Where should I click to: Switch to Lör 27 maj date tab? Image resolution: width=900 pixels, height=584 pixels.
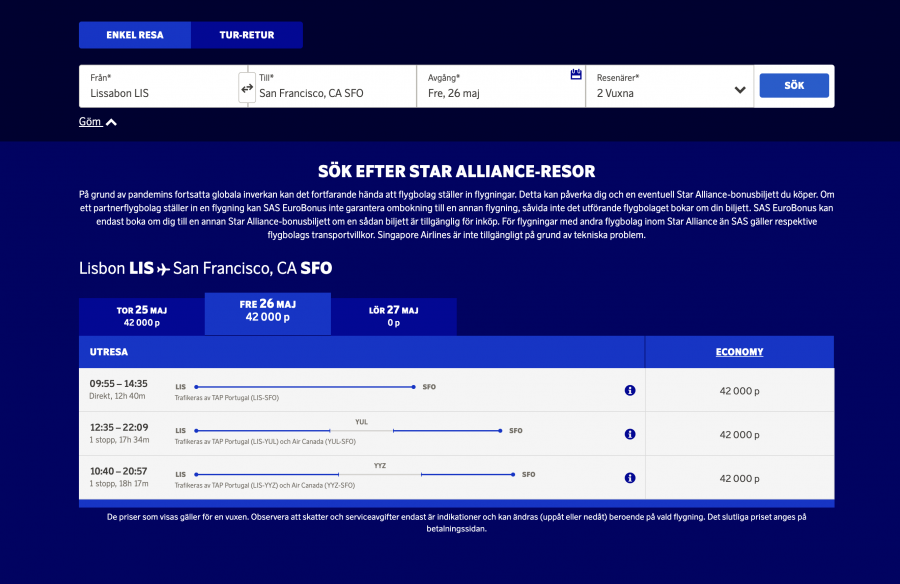coord(393,316)
